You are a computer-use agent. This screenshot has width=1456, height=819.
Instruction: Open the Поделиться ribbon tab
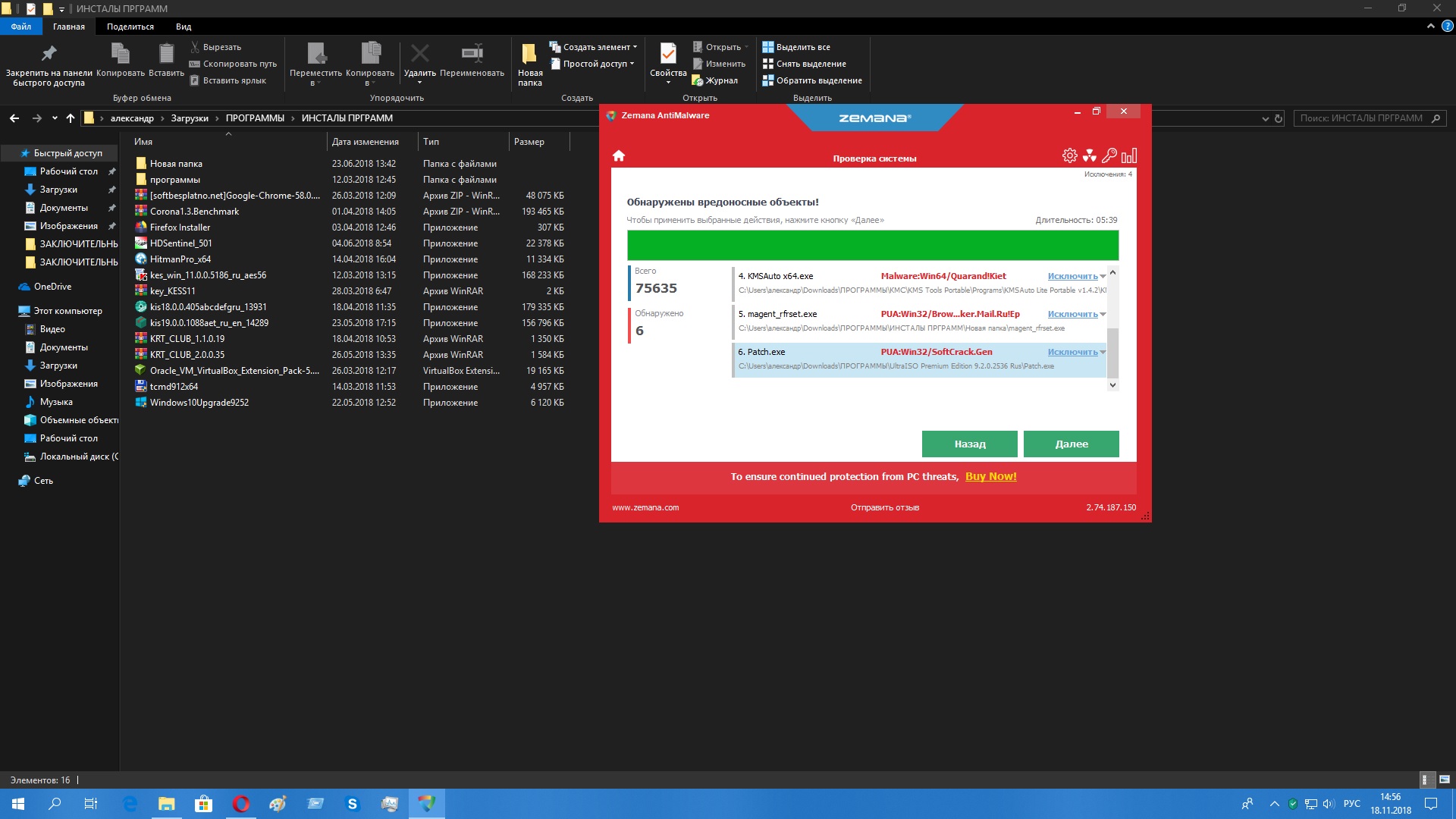point(130,27)
